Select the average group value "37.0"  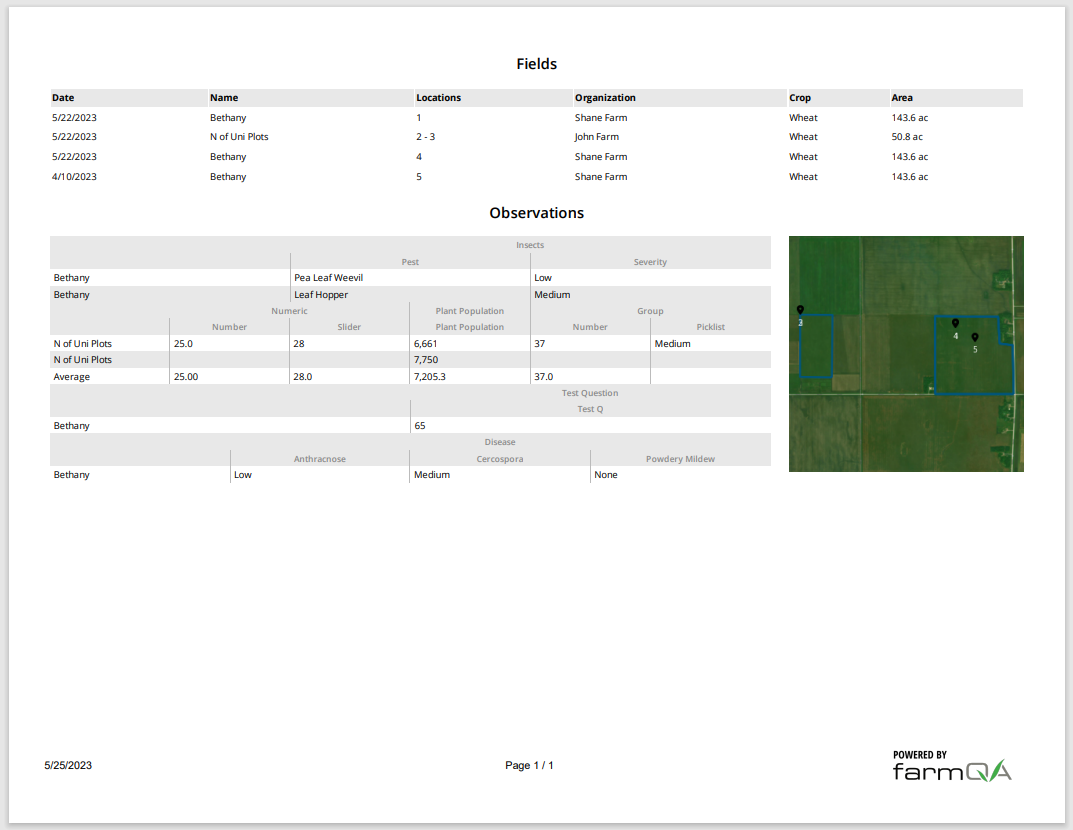(x=544, y=377)
